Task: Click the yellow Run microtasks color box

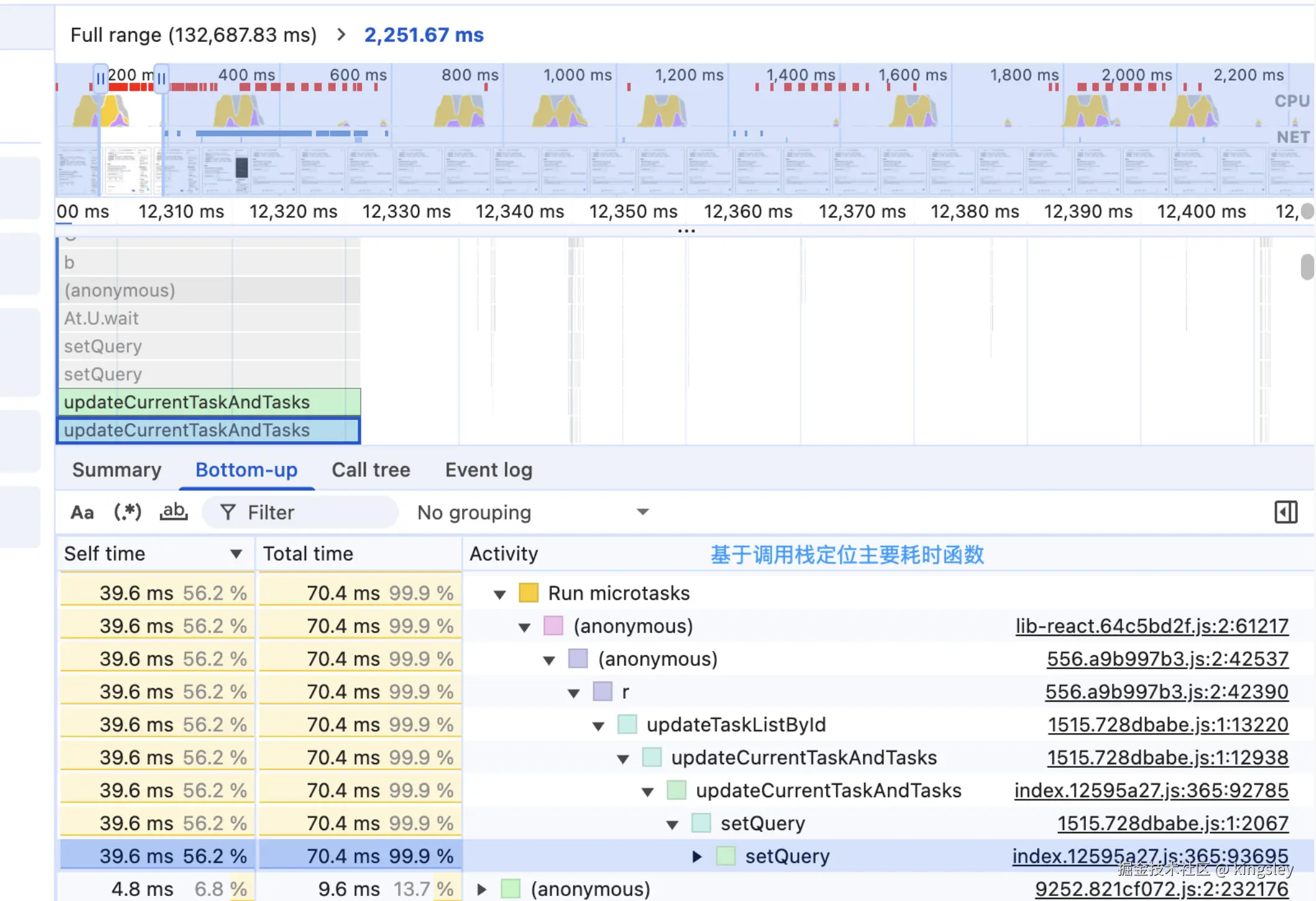Action: point(528,593)
